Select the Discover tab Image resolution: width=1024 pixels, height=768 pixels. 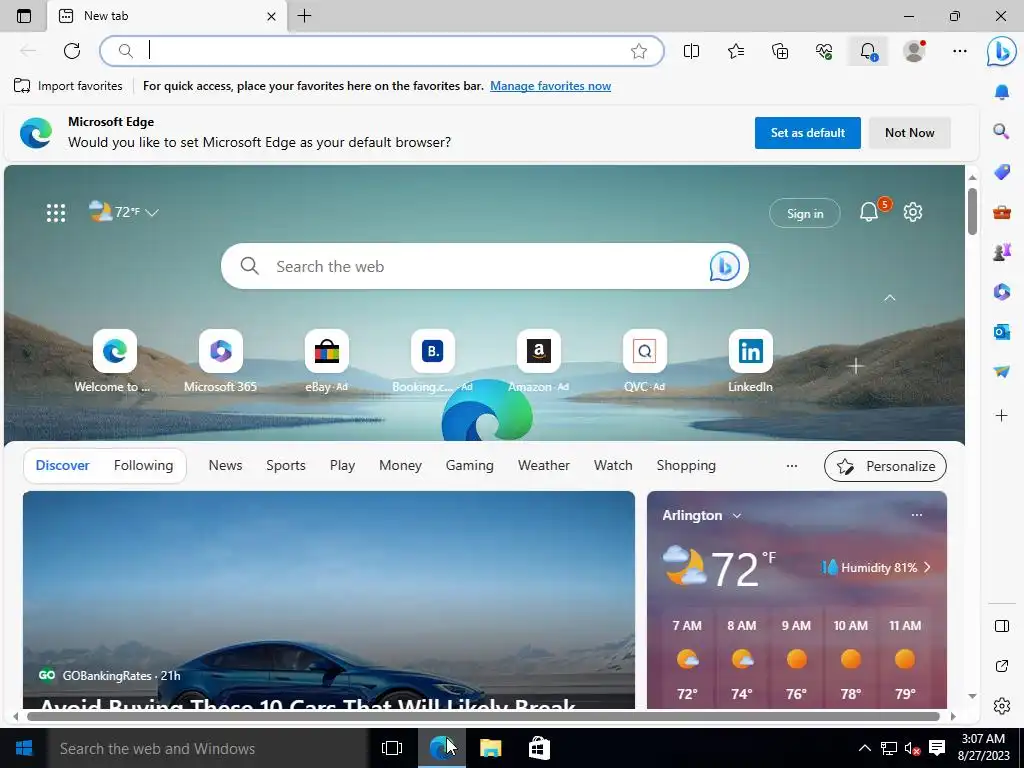(63, 466)
